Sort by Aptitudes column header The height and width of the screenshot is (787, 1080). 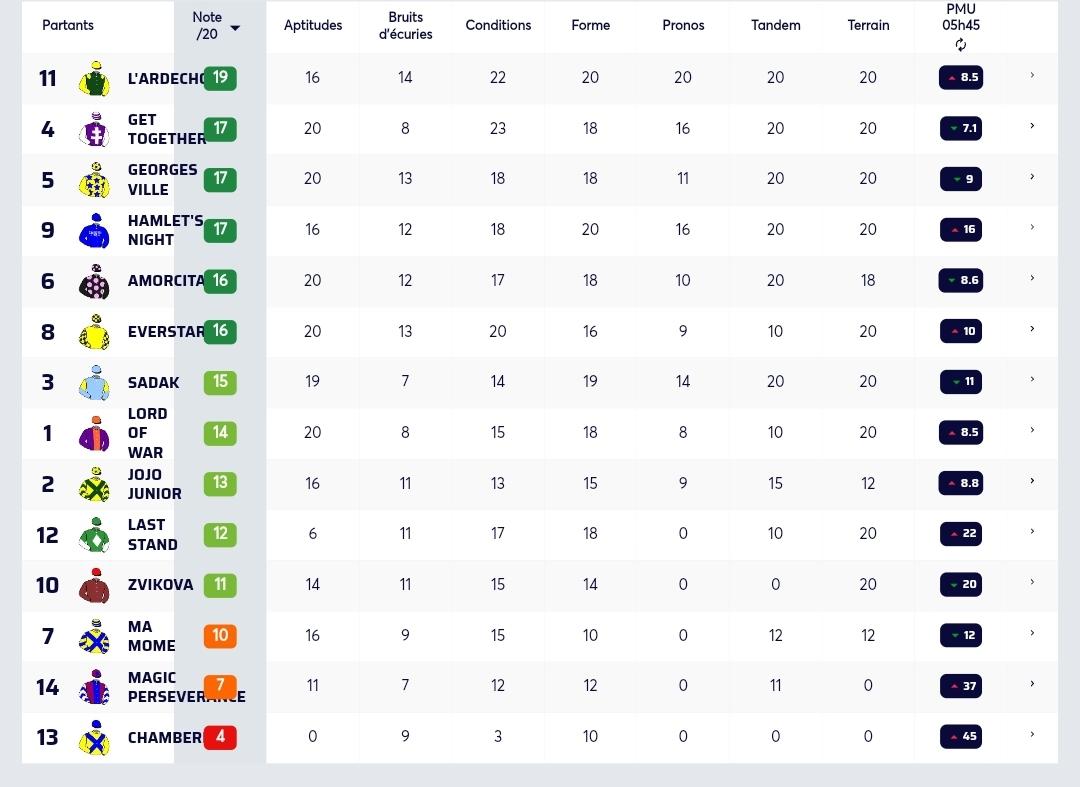tap(313, 25)
